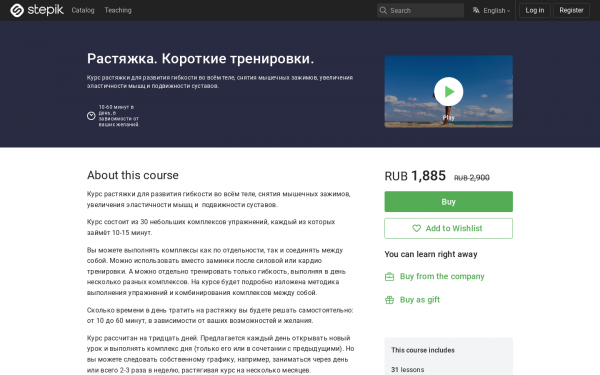The width and height of the screenshot is (600, 375).
Task: Click You can learn right away text
Action: (x=431, y=254)
